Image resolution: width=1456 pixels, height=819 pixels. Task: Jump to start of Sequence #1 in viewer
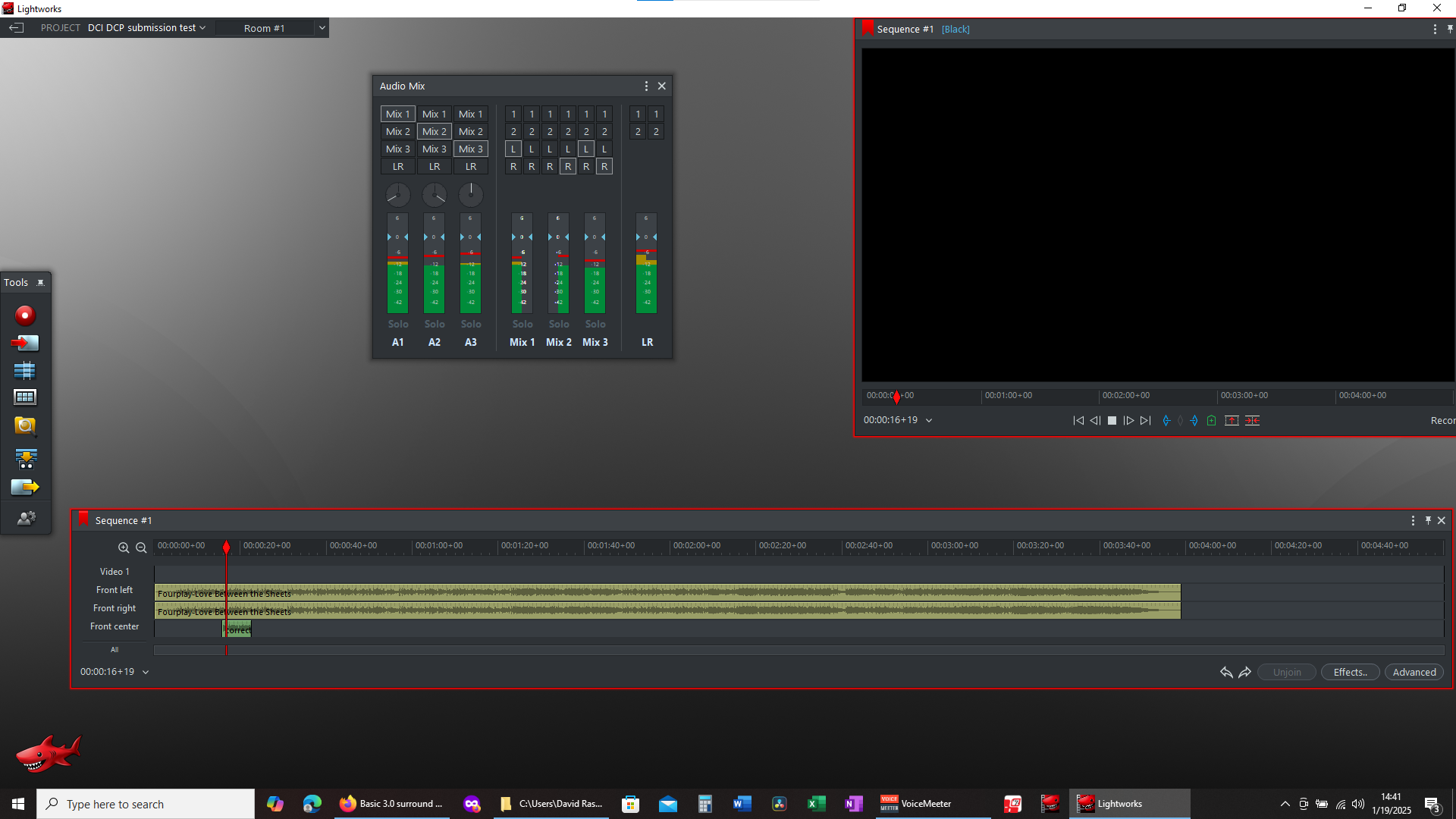(1078, 421)
